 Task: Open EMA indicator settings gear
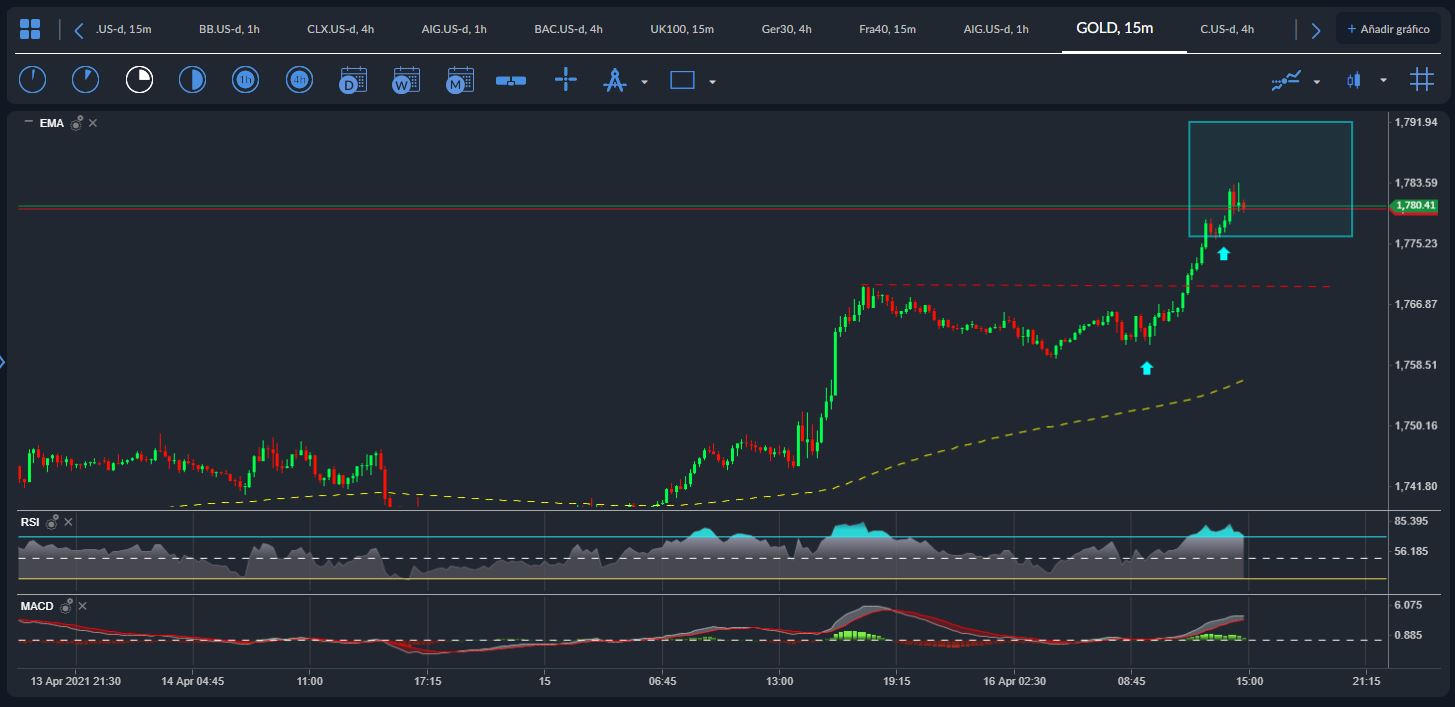pyautogui.click(x=76, y=123)
